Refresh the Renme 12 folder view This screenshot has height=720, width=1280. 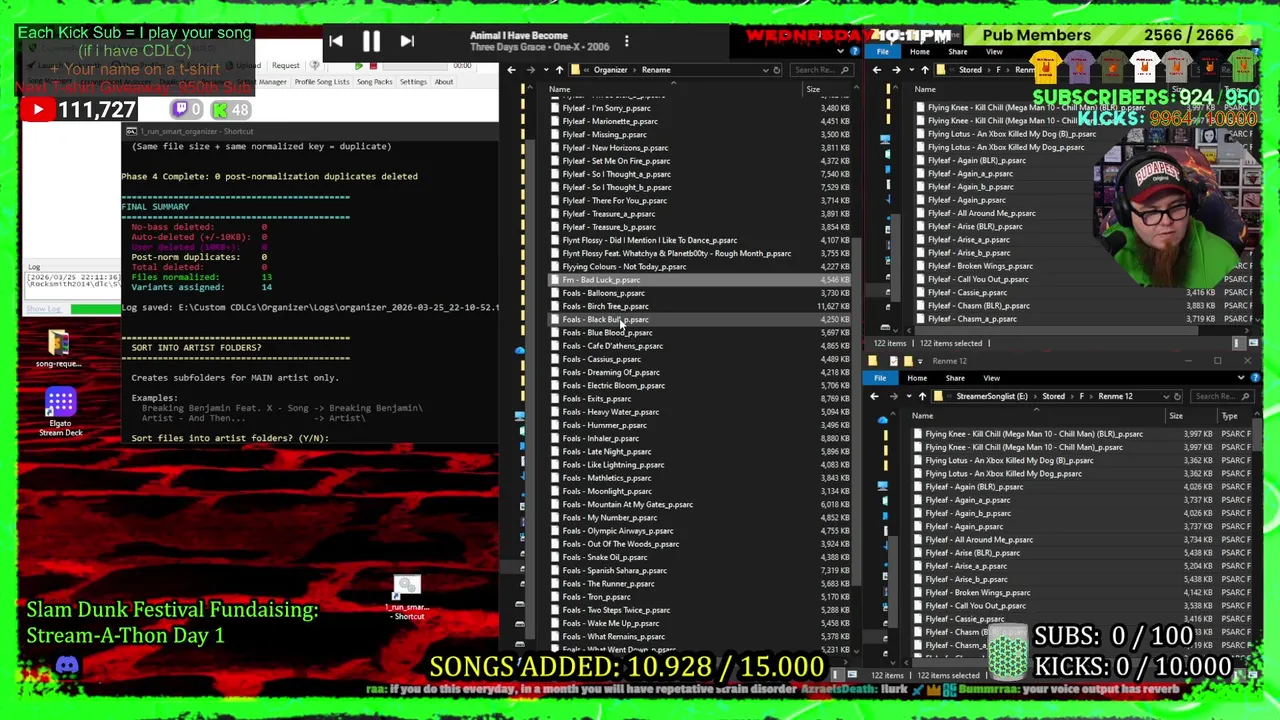pyautogui.click(x=1177, y=396)
